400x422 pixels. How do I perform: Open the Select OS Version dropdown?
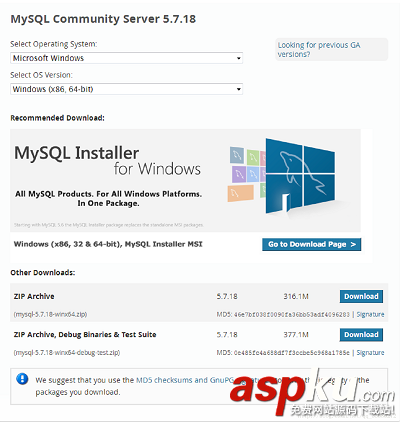click(x=126, y=89)
